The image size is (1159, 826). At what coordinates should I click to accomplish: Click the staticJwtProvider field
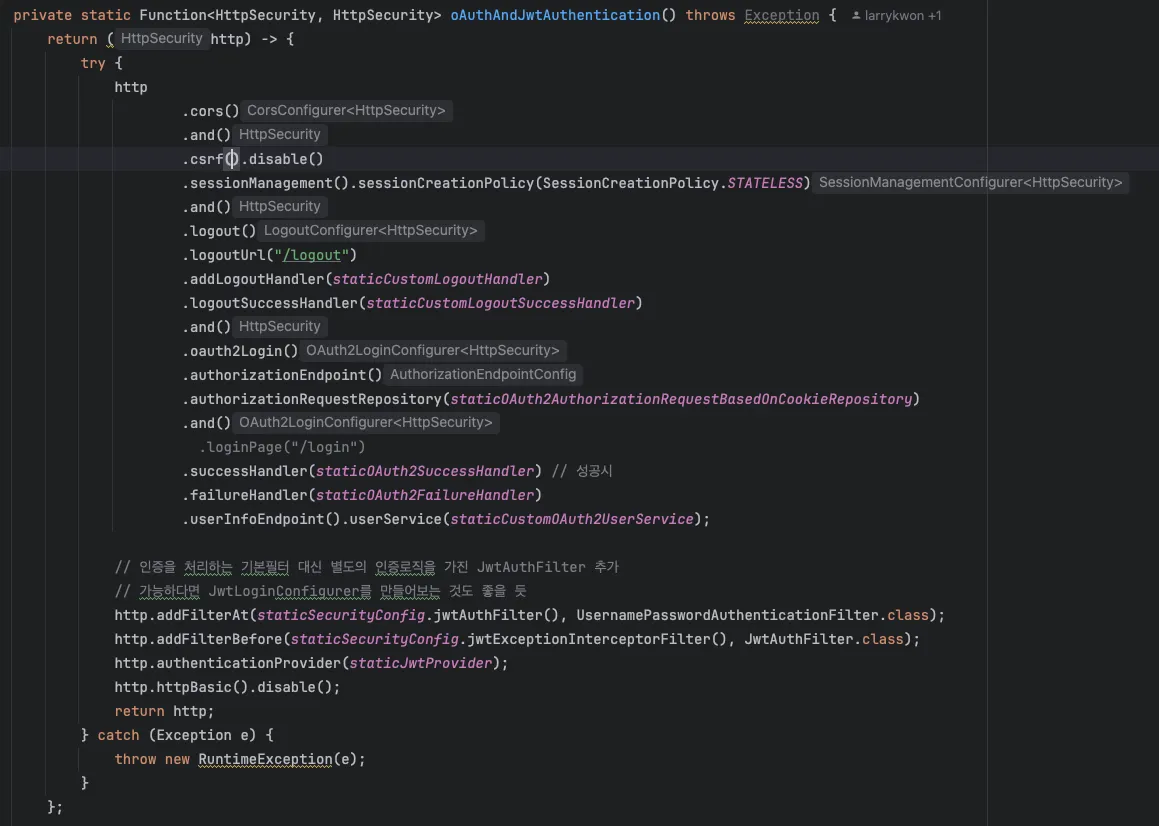tap(421, 663)
